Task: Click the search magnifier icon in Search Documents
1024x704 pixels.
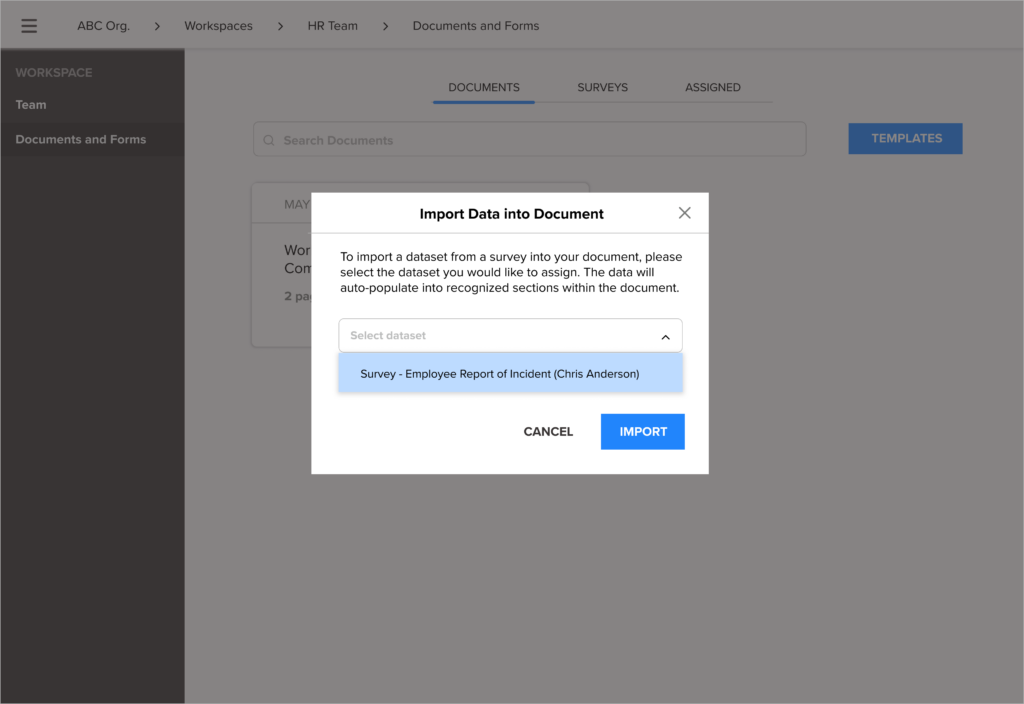Action: pyautogui.click(x=268, y=139)
